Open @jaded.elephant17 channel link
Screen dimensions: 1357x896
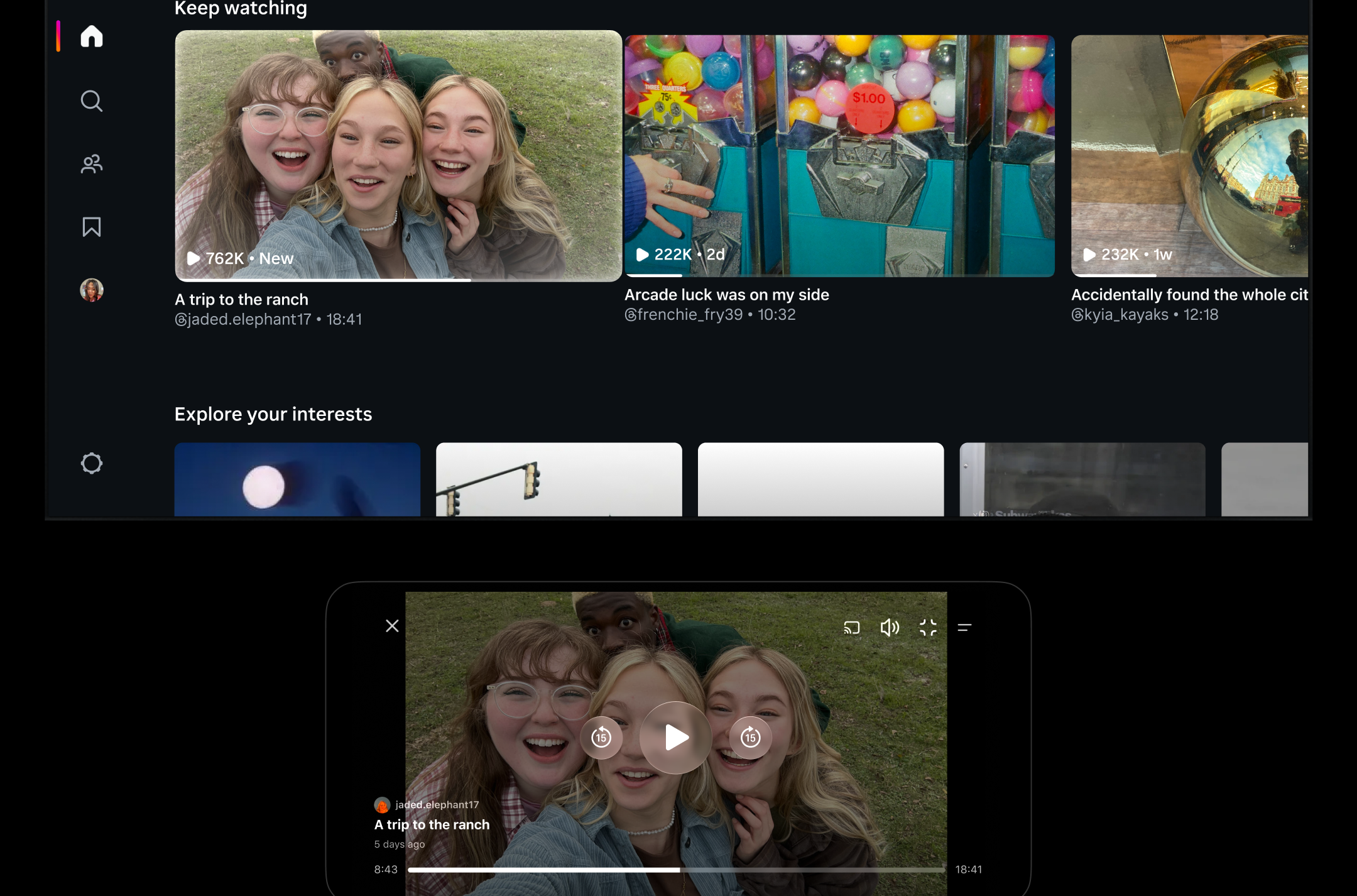(x=243, y=319)
